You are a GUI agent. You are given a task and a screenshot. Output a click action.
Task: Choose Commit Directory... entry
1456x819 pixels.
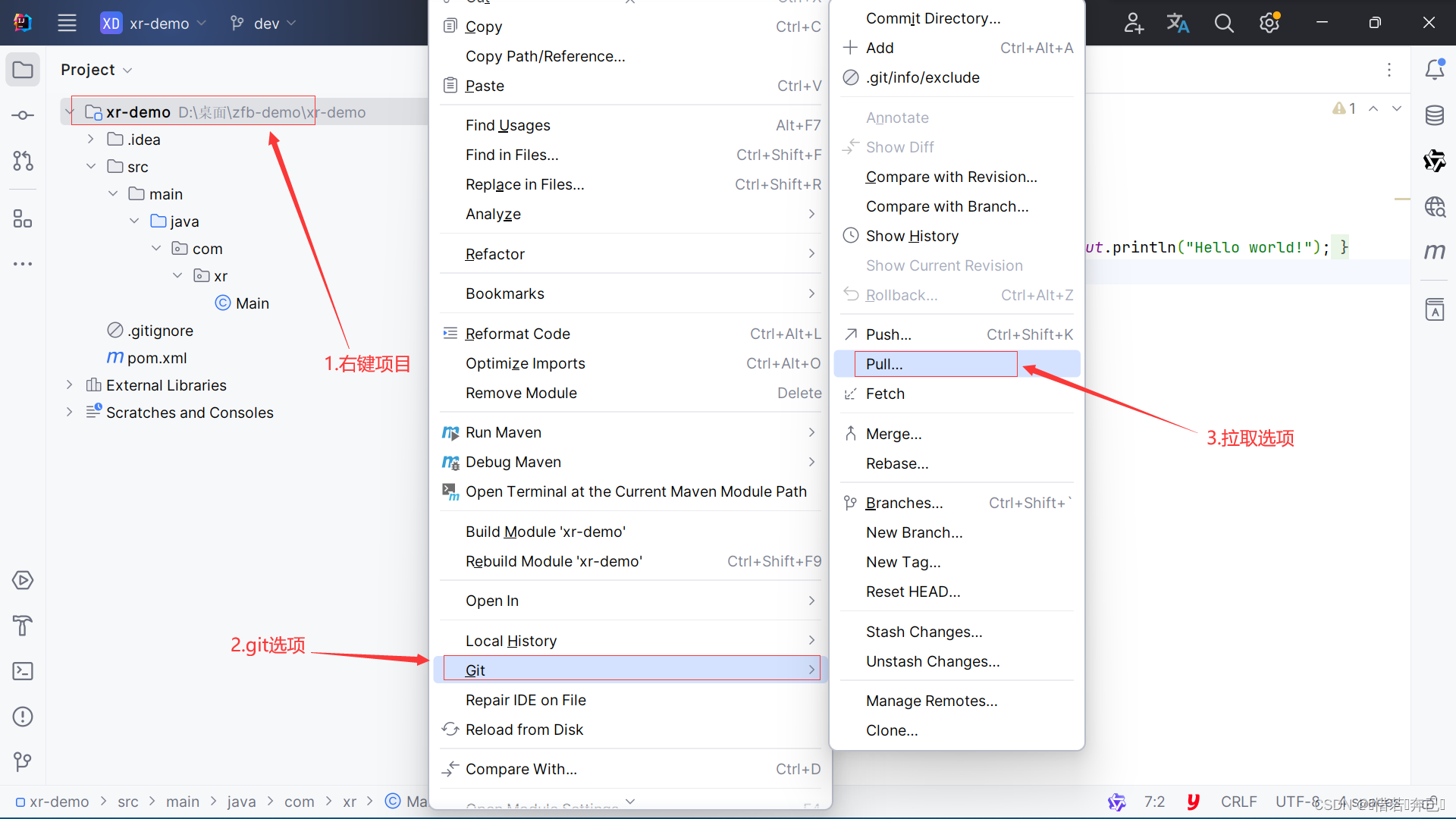[957, 18]
